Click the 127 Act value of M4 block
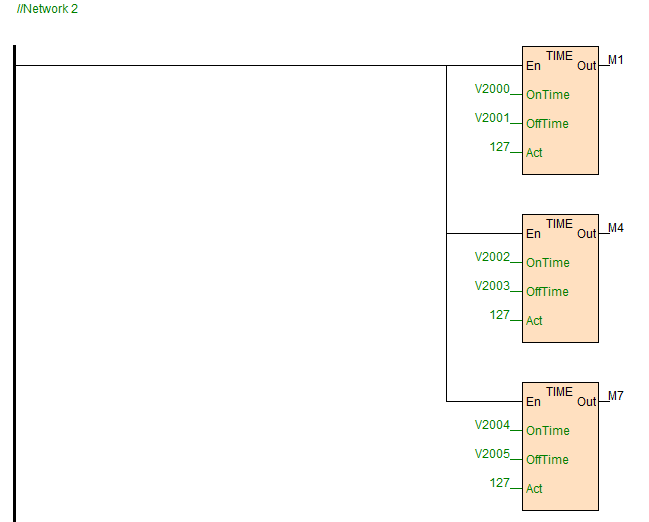Image resolution: width=649 pixels, height=522 pixels. 500,315
